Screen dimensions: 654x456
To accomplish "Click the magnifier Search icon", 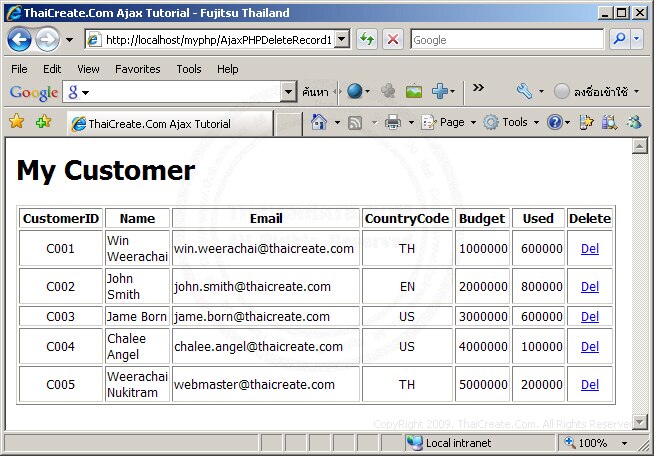I will 619,40.
